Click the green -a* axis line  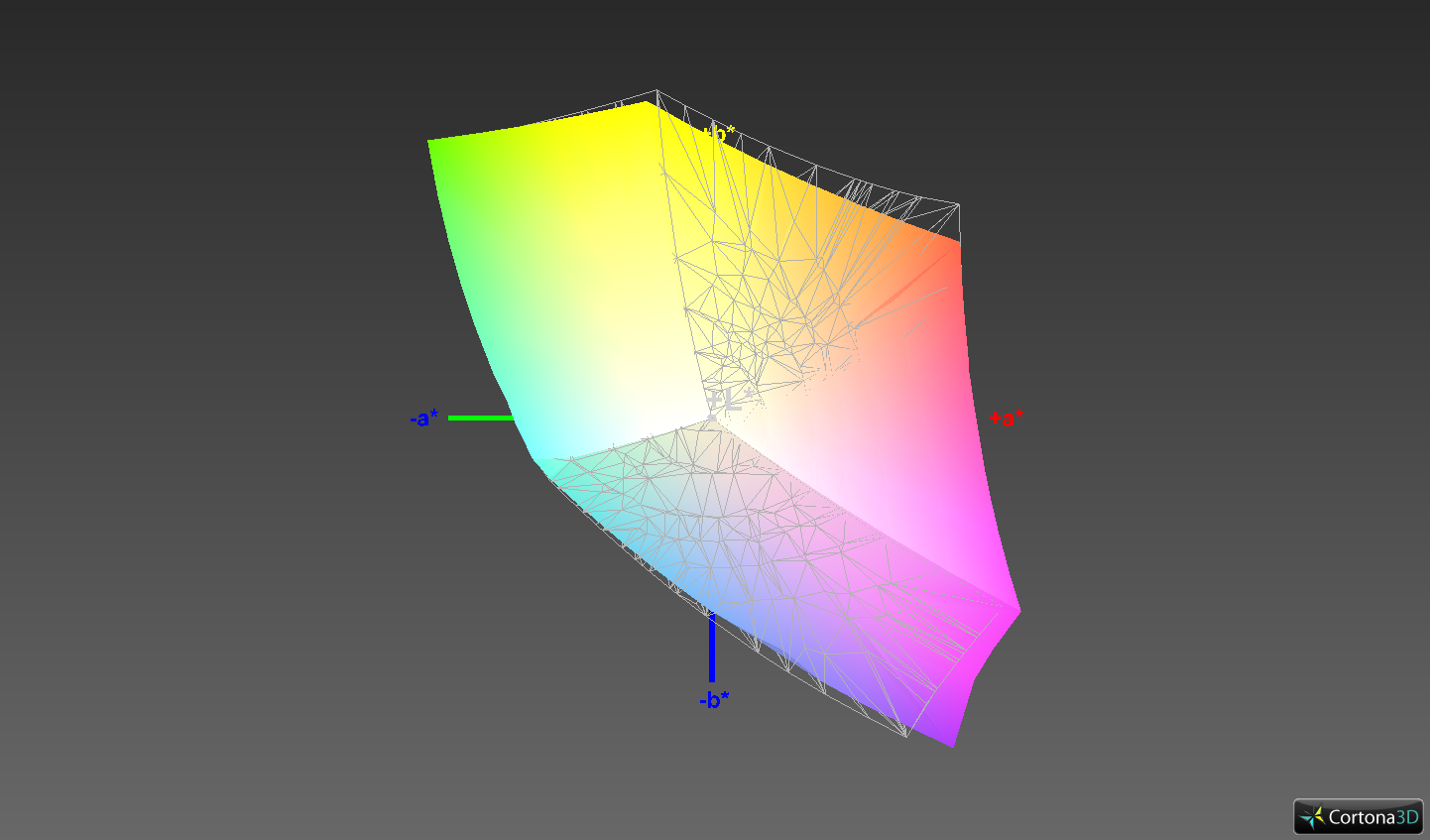pos(480,419)
